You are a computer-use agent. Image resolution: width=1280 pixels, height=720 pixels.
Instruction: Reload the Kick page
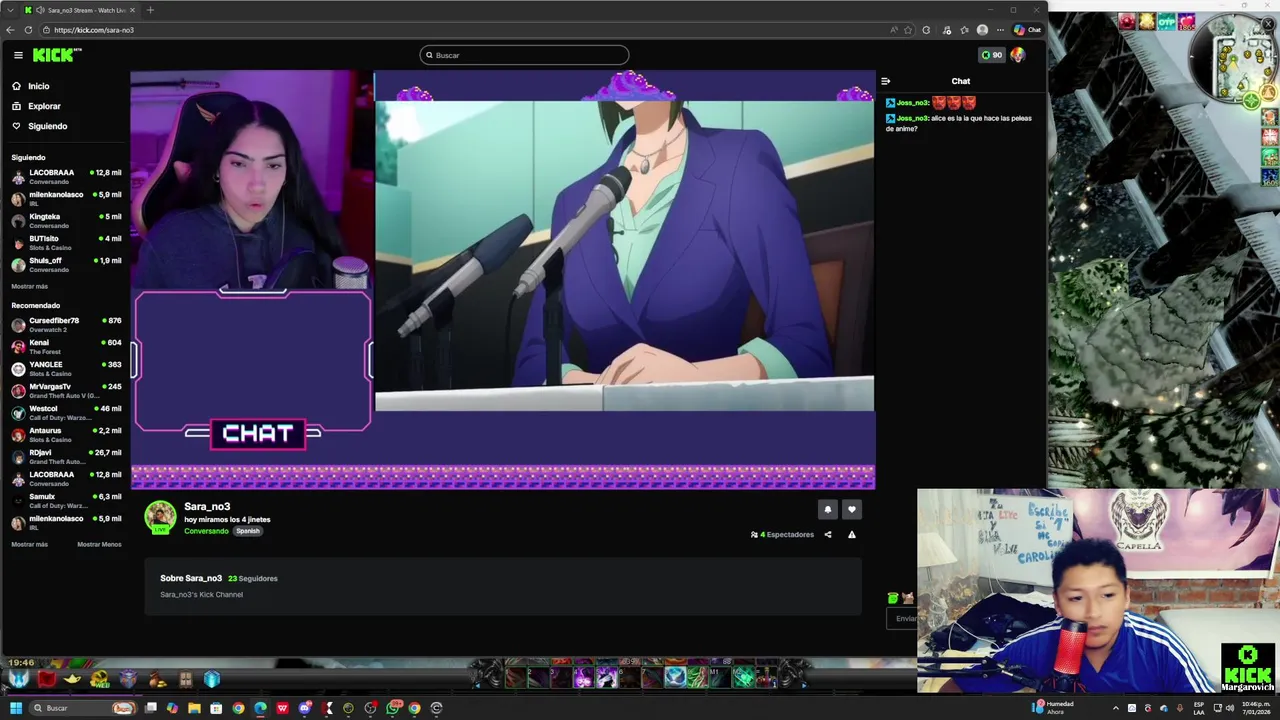28,30
